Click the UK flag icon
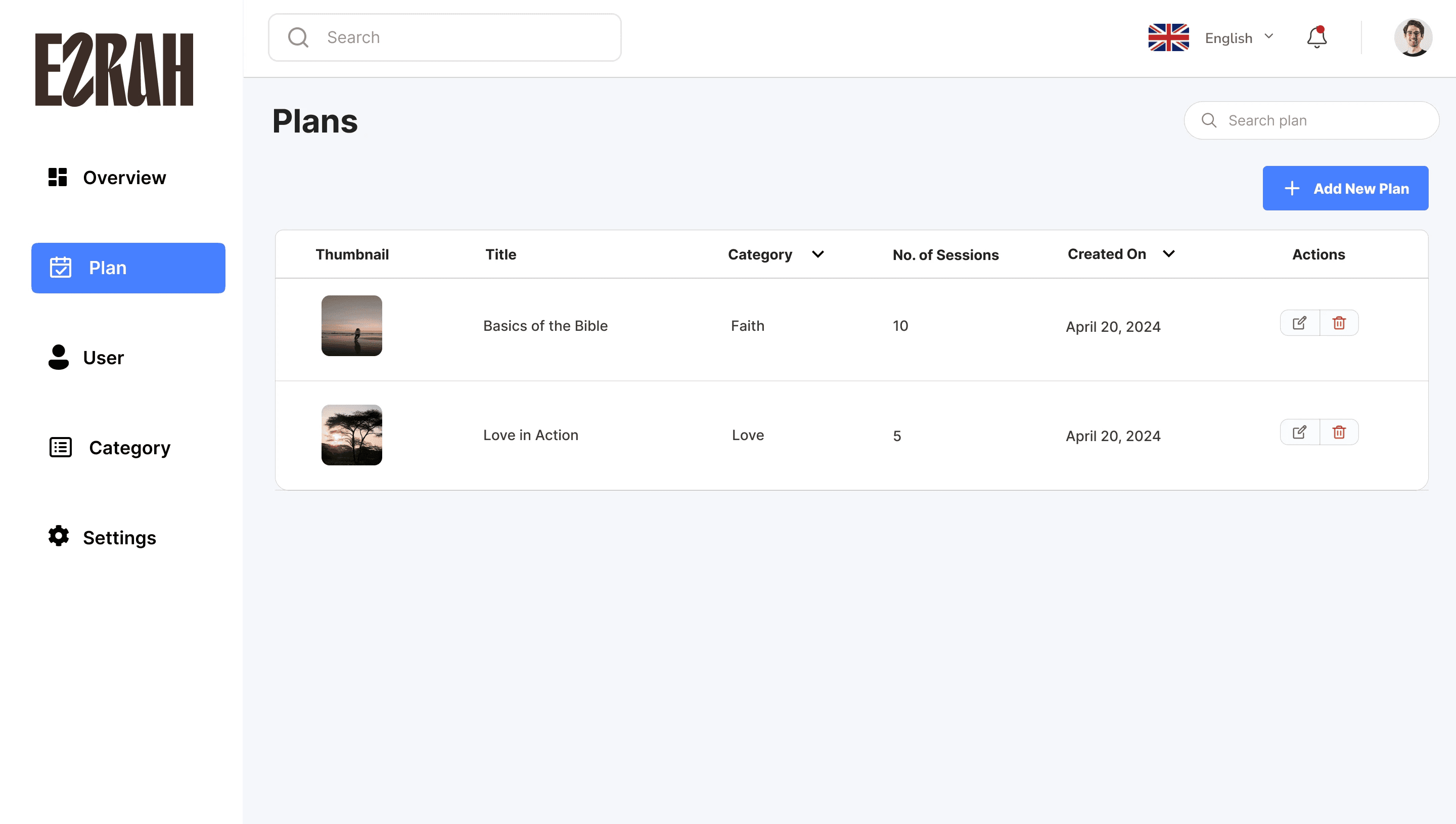The height and width of the screenshot is (824, 1456). pos(1168,37)
